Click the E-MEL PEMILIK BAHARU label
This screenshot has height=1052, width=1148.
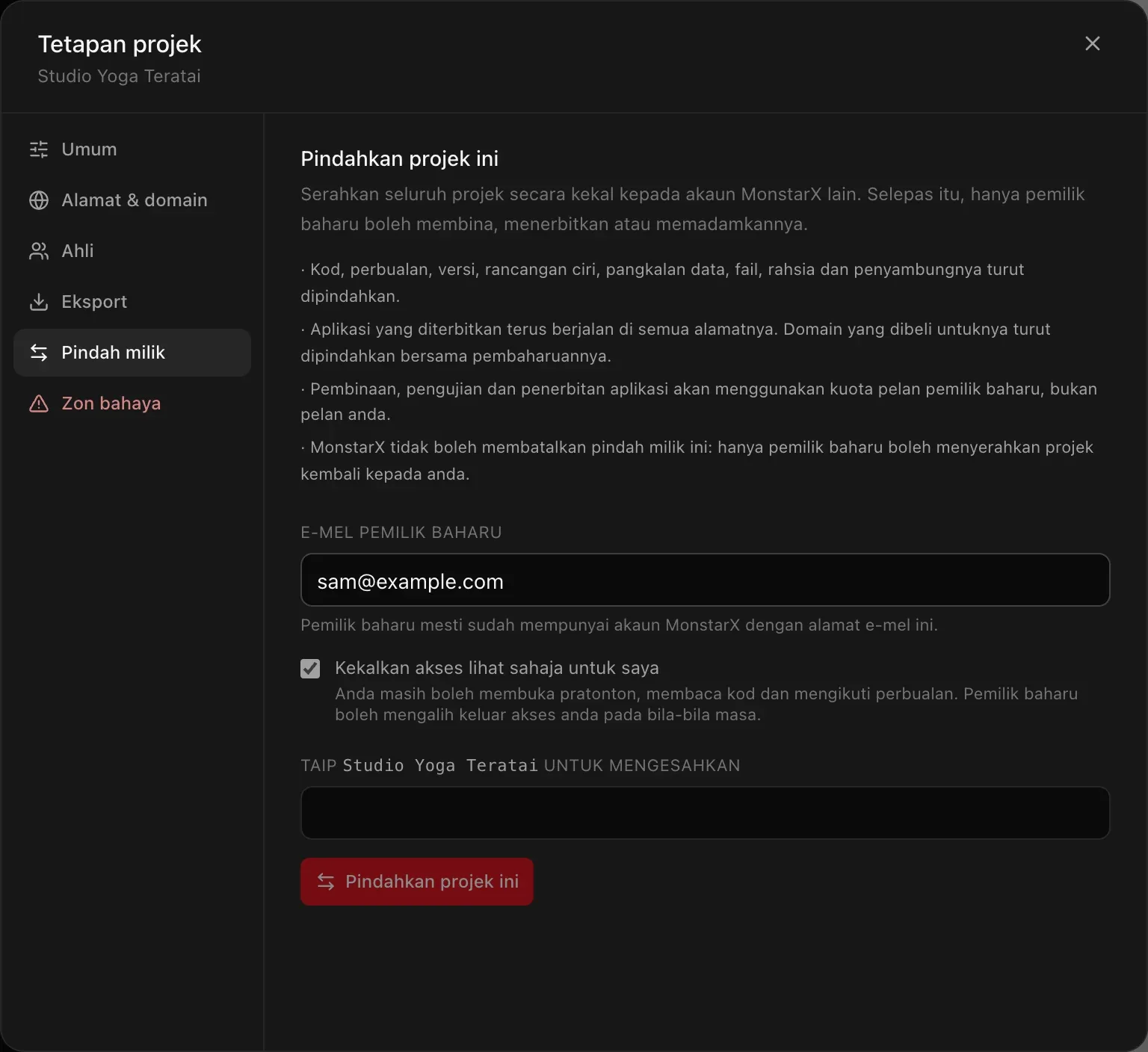[401, 533]
